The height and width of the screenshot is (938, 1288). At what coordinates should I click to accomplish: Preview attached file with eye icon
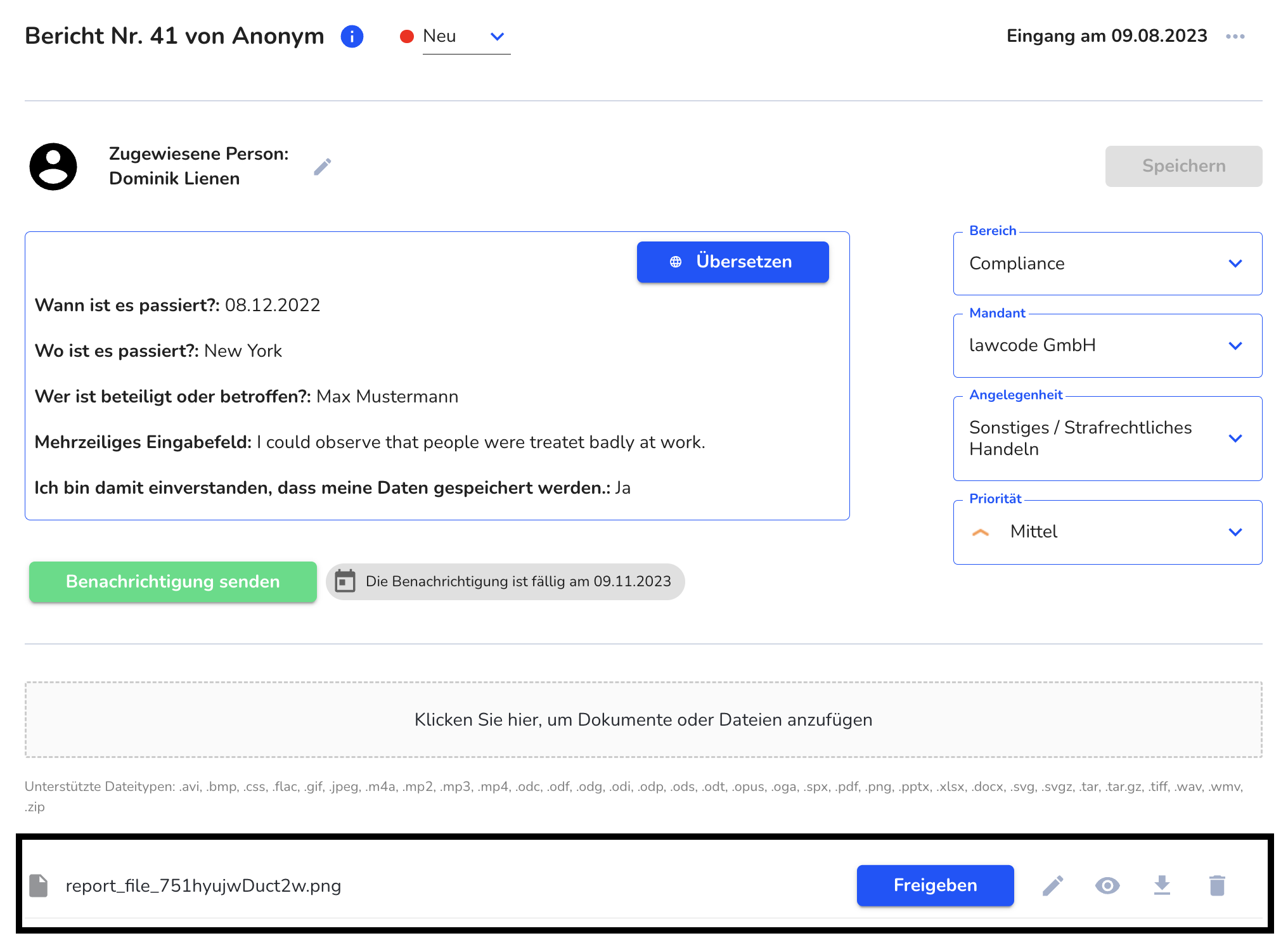click(1107, 885)
